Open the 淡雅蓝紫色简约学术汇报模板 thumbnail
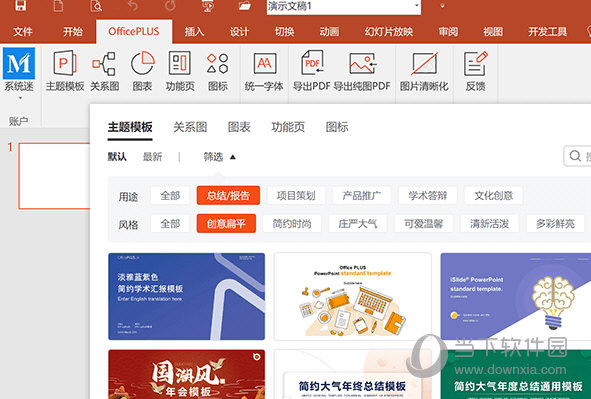591x399 pixels. click(187, 297)
